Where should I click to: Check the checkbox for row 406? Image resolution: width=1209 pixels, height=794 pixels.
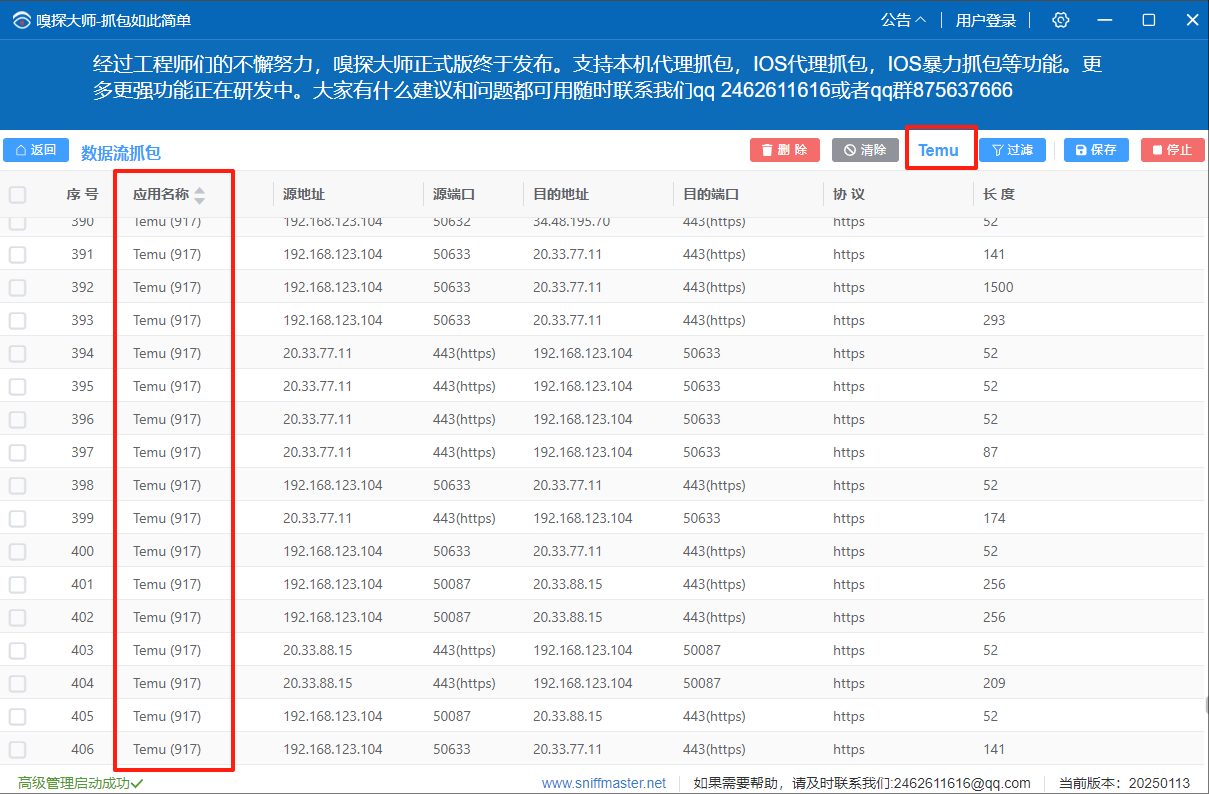18,750
